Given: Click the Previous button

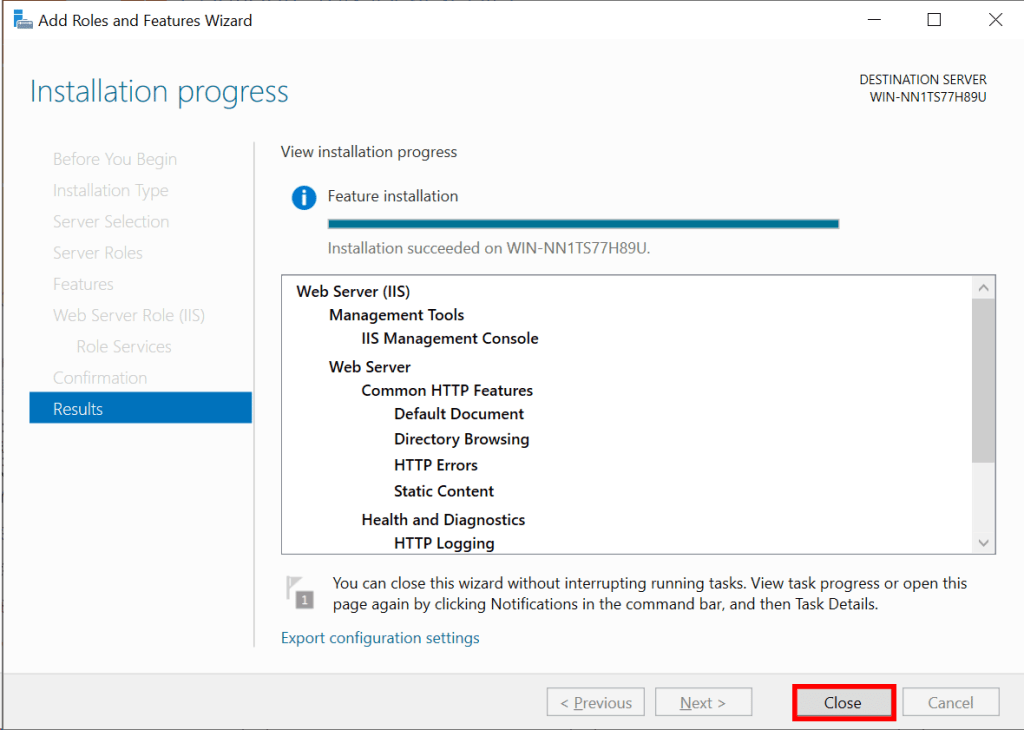Looking at the screenshot, I should click(596, 703).
